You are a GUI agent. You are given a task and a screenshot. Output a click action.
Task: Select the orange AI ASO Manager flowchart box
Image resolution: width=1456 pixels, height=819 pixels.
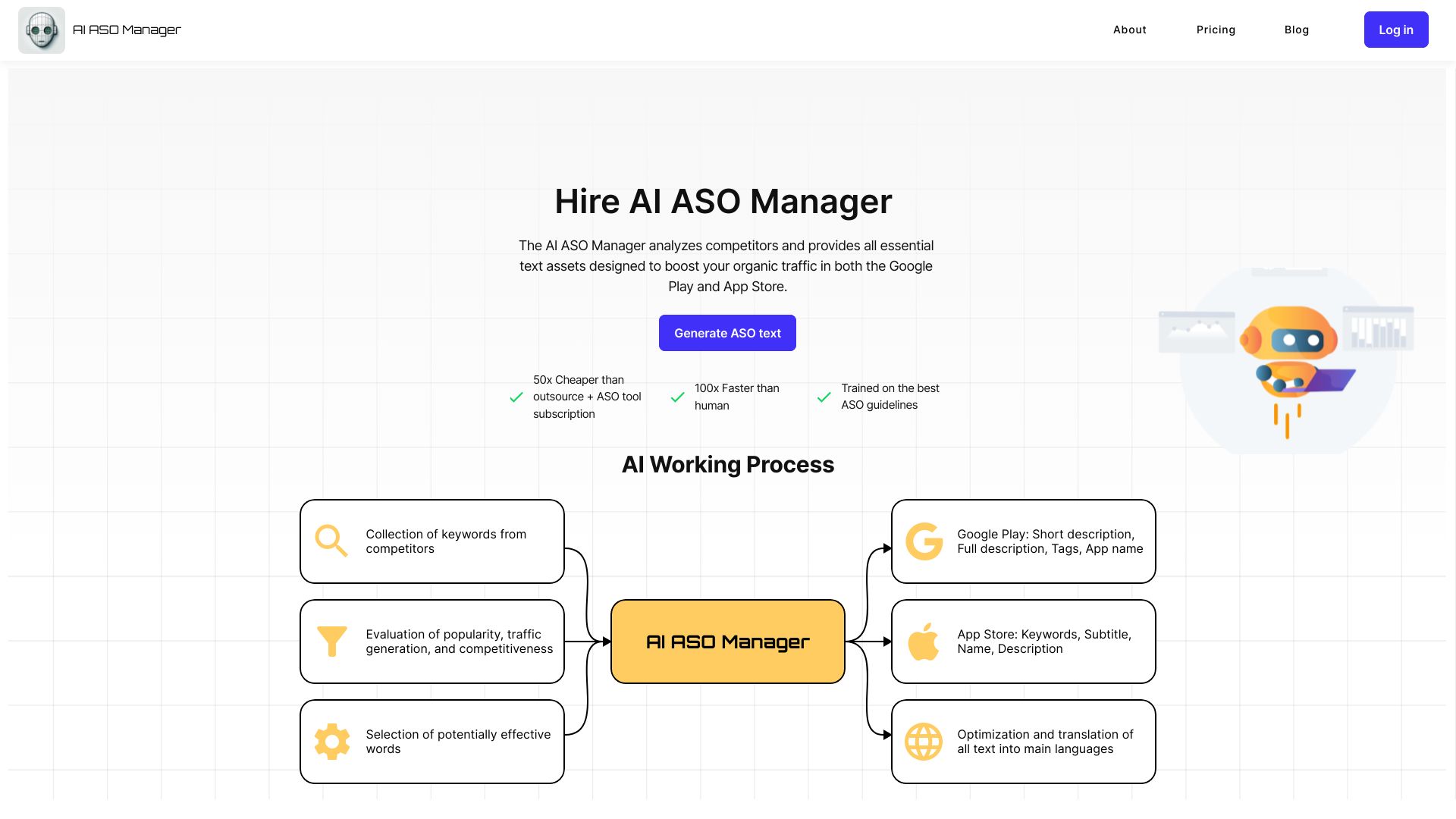pos(727,641)
